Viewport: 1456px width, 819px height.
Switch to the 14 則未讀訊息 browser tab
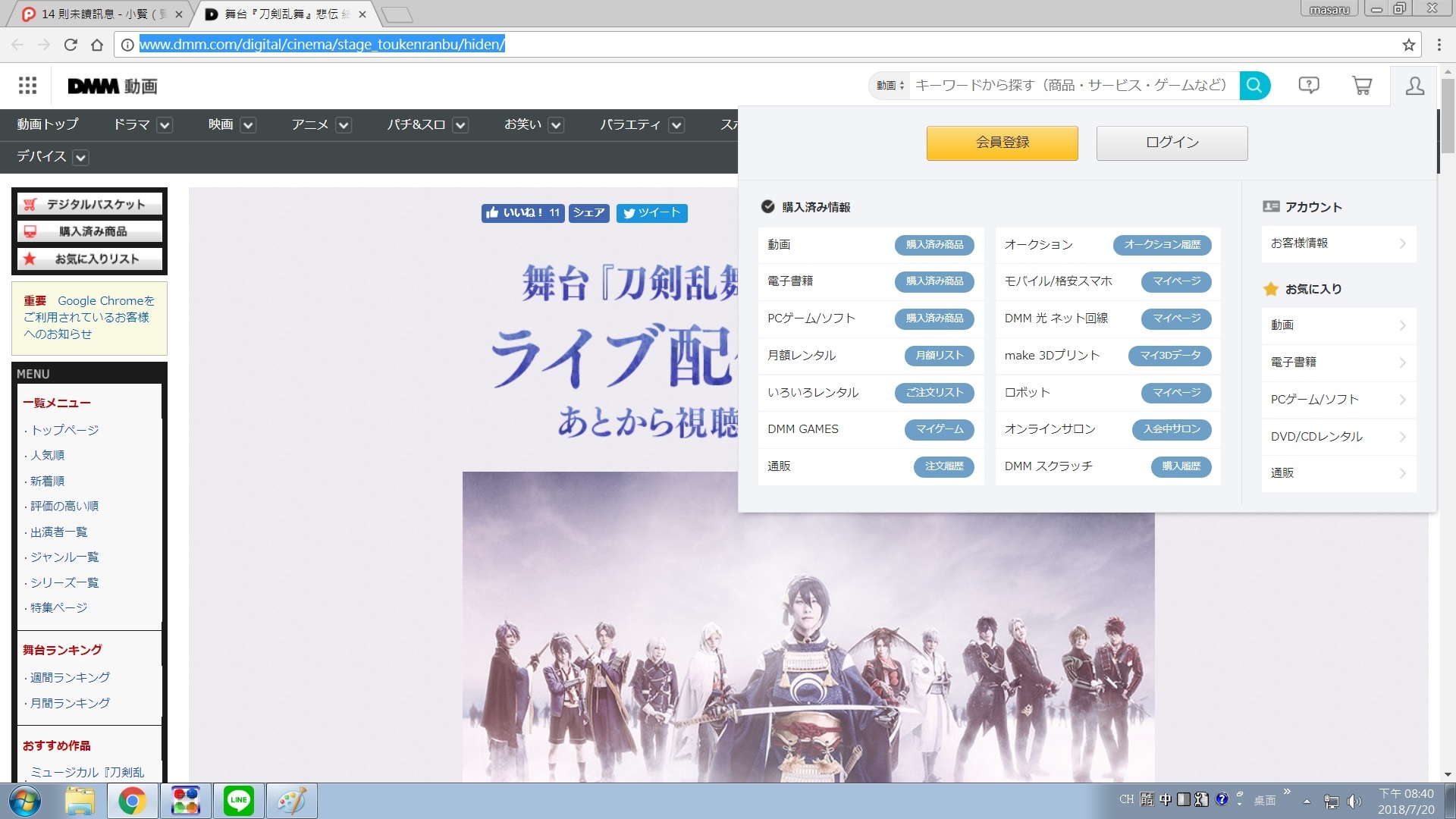[102, 14]
